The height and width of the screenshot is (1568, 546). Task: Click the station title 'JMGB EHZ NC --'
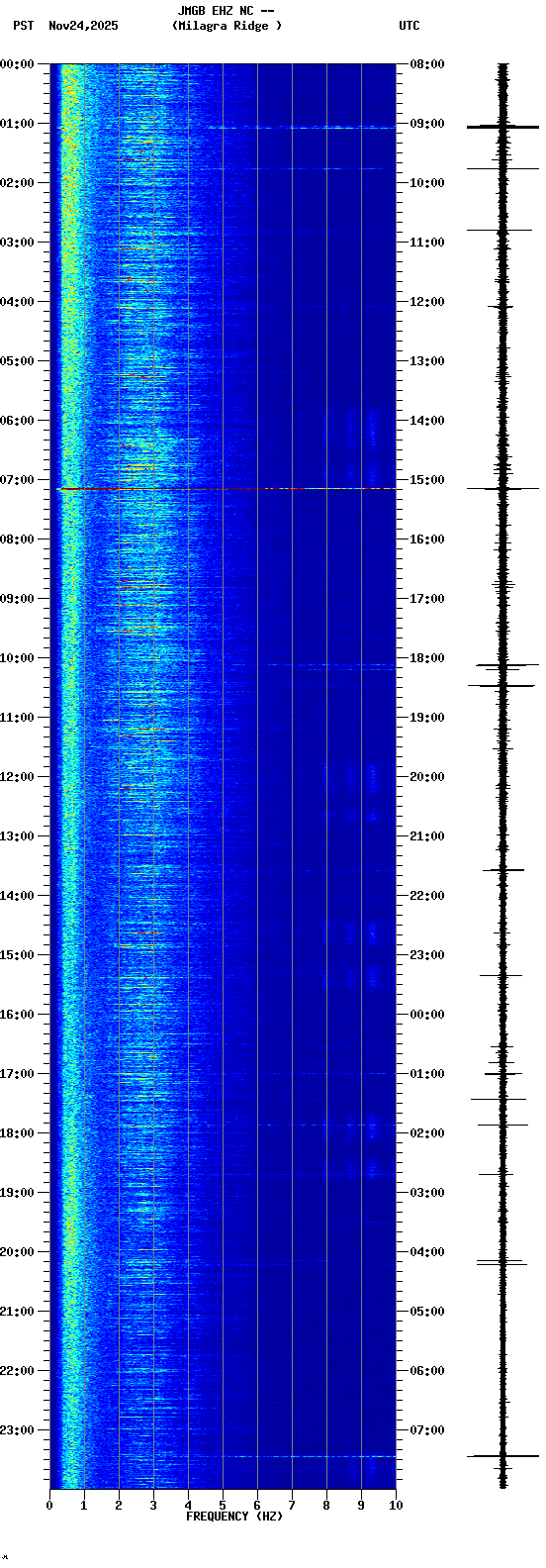[x=226, y=11]
